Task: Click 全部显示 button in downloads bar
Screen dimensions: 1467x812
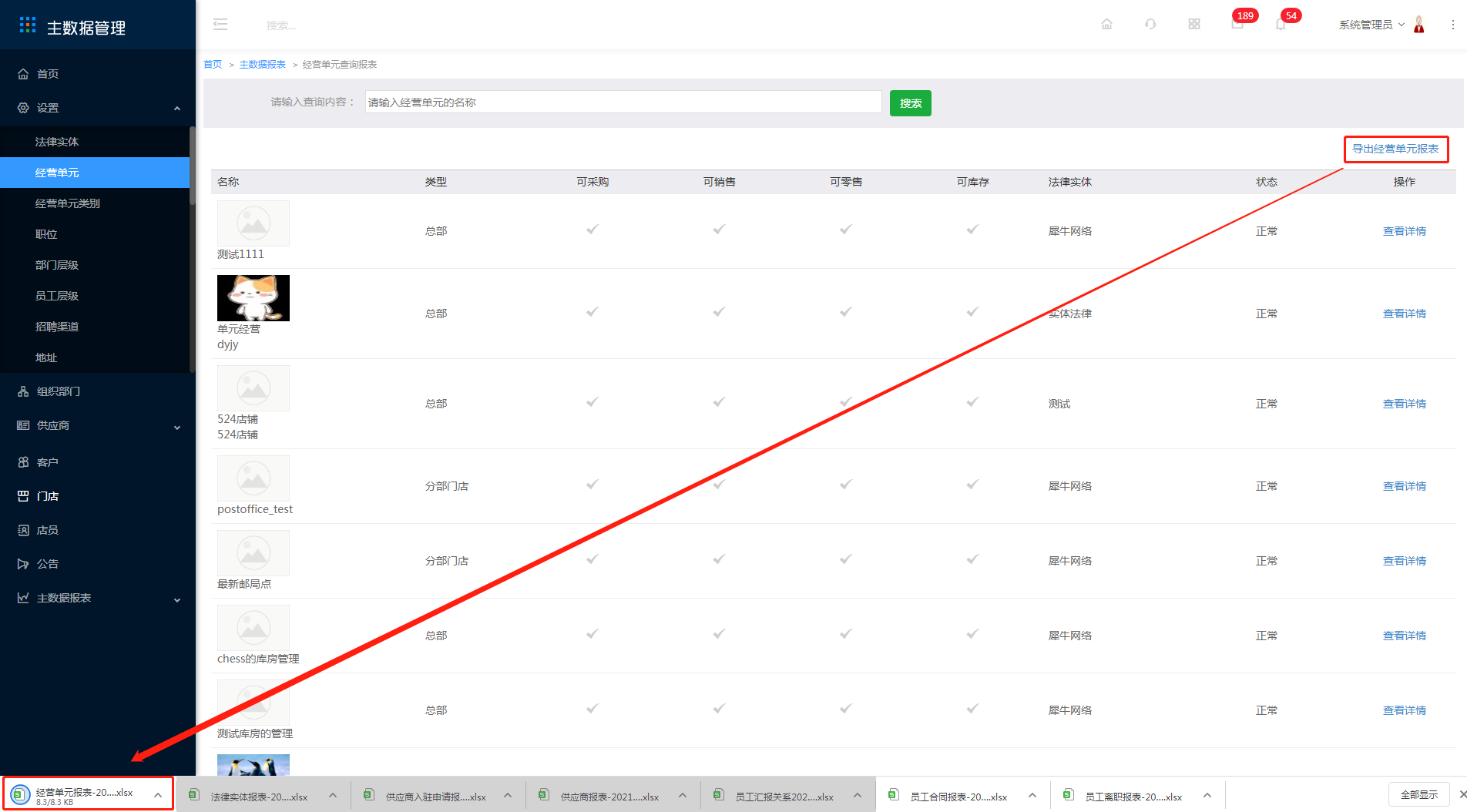Action: pyautogui.click(x=1418, y=794)
